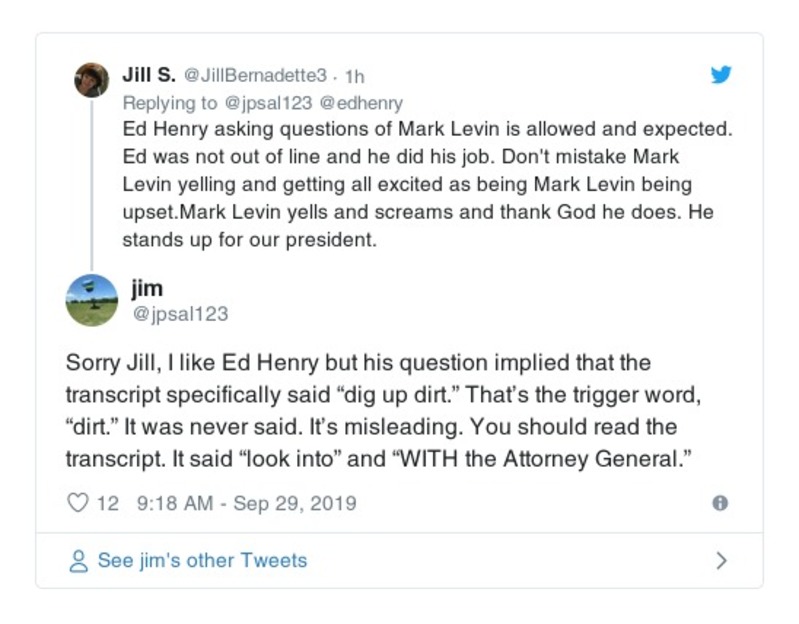Open jim's round profile avatar
Image resolution: width=799 pixels, height=624 pixels.
click(91, 300)
